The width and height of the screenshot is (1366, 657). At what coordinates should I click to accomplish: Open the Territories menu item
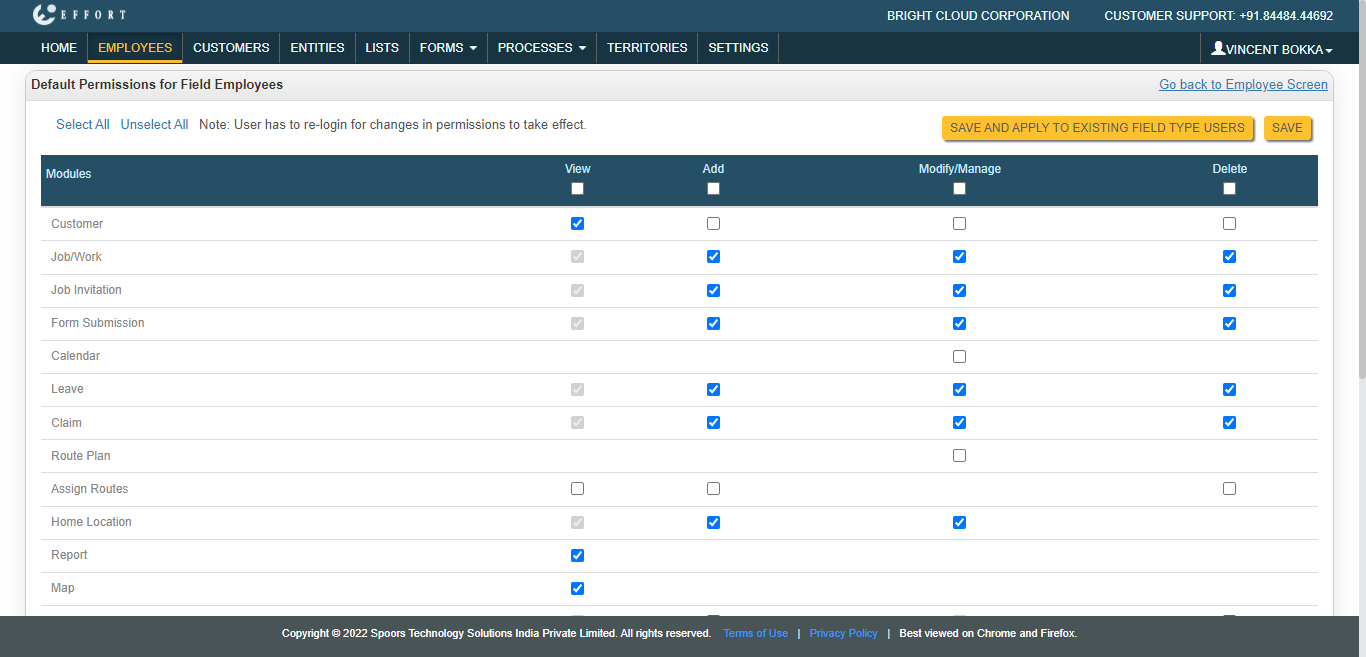[647, 48]
